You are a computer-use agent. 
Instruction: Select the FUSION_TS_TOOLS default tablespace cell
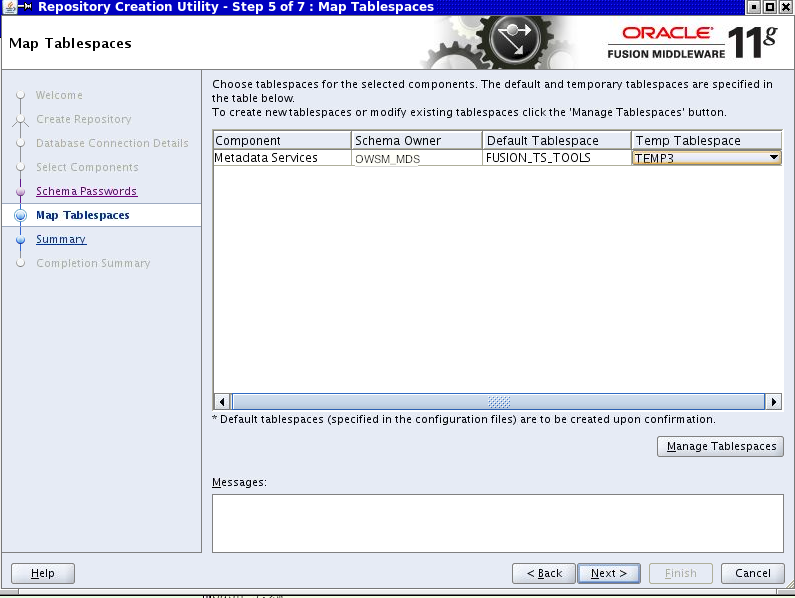pyautogui.click(x=557, y=158)
